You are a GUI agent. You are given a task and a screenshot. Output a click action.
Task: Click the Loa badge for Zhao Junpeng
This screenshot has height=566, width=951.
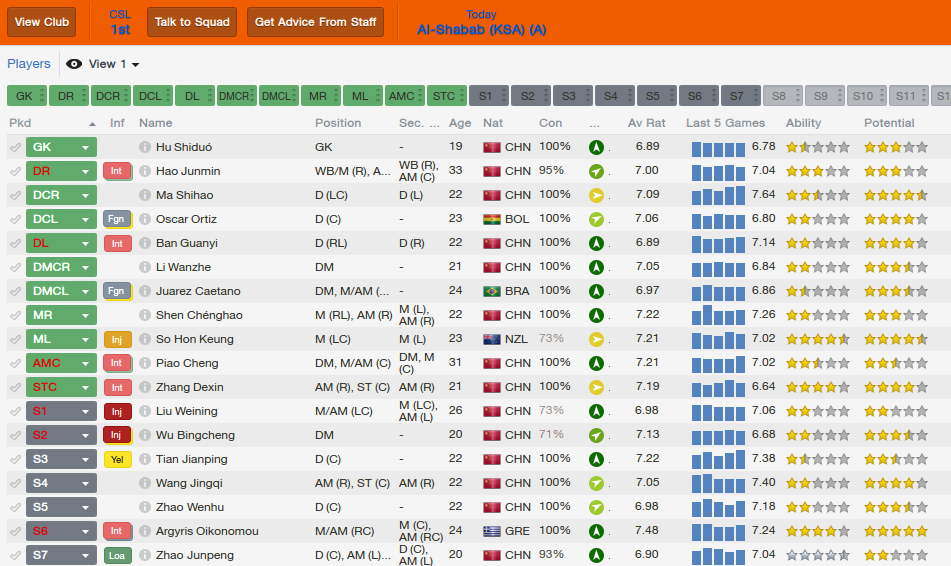[x=117, y=555]
